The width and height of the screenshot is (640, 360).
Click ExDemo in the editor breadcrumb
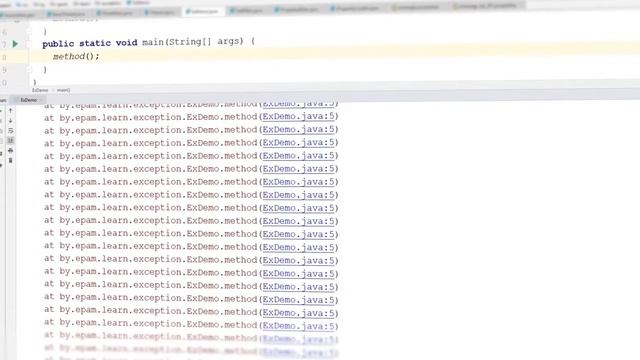[x=40, y=90]
